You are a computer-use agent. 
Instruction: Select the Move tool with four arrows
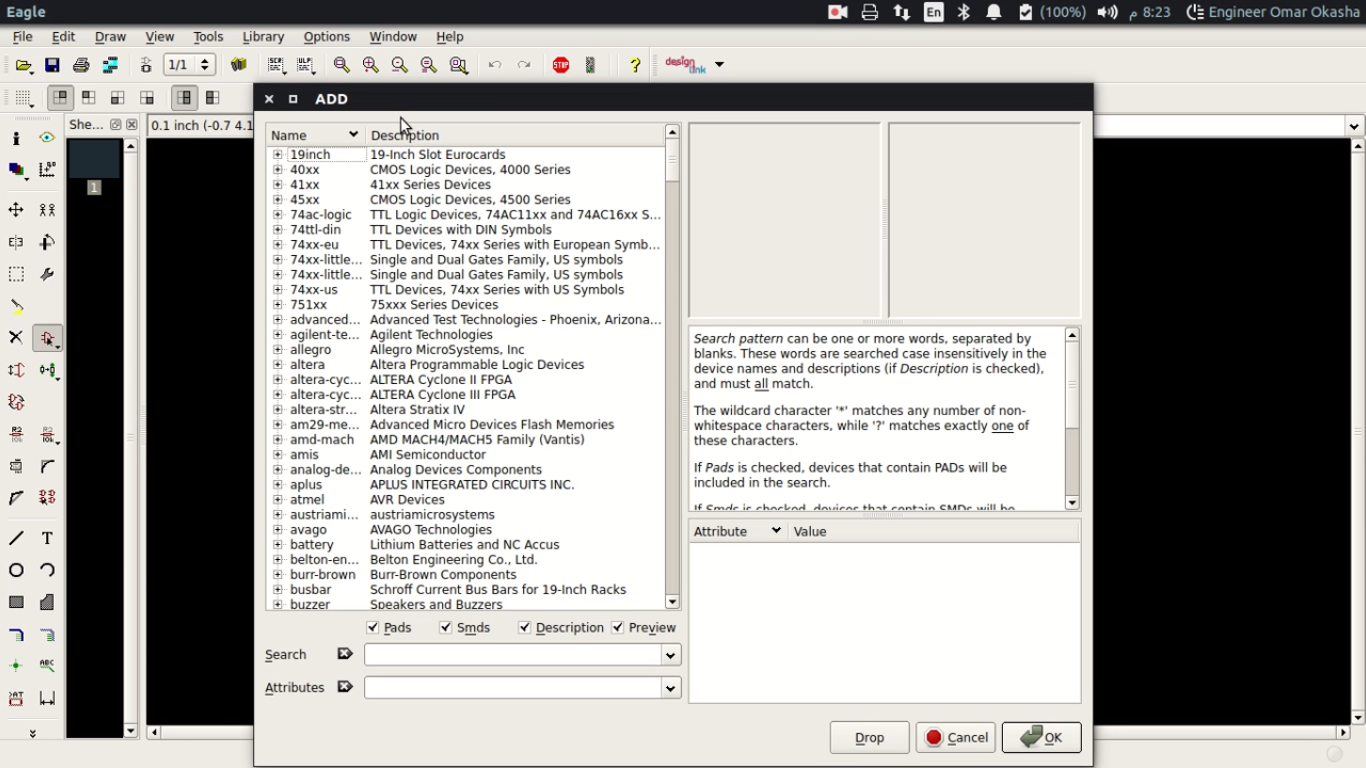(16, 210)
